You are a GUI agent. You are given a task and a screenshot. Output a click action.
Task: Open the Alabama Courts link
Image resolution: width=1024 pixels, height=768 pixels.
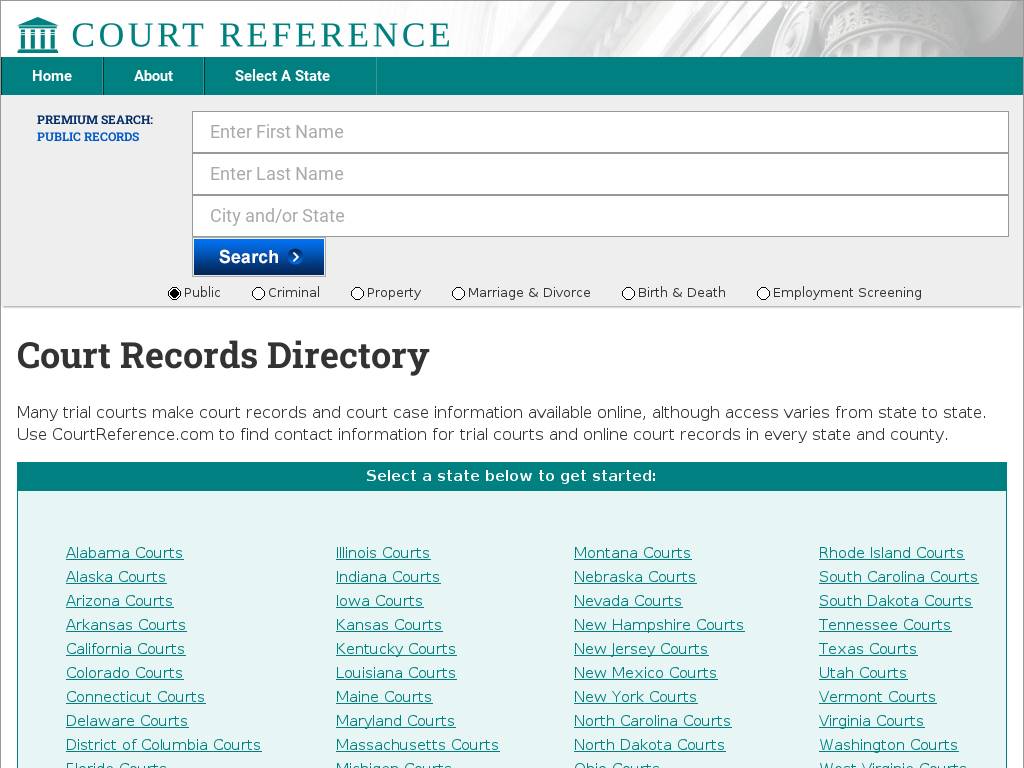tap(124, 553)
